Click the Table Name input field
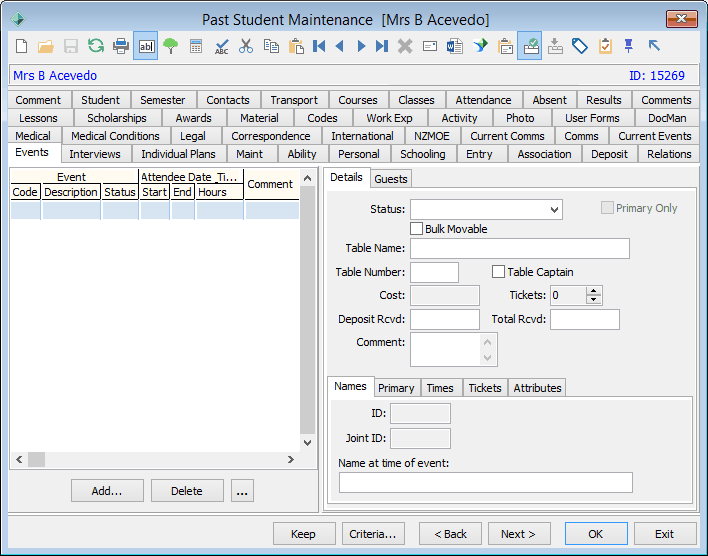This screenshot has width=708, height=556. pyautogui.click(x=520, y=248)
